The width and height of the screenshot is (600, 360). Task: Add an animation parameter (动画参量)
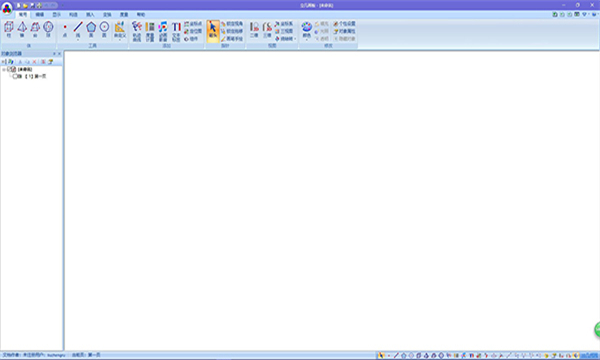163,31
